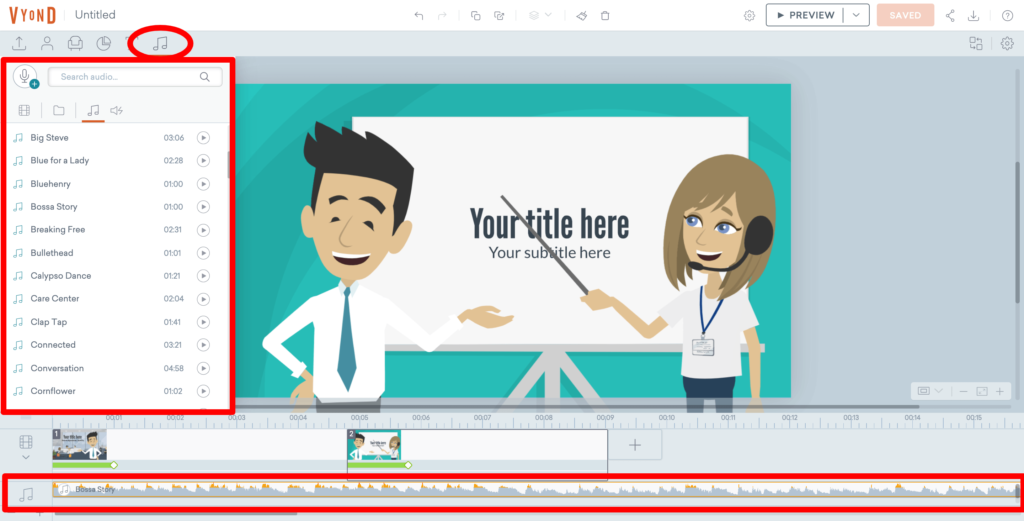Viewport: 1024px width, 521px height.
Task: Play preview of Calypso Dance
Action: click(x=203, y=276)
